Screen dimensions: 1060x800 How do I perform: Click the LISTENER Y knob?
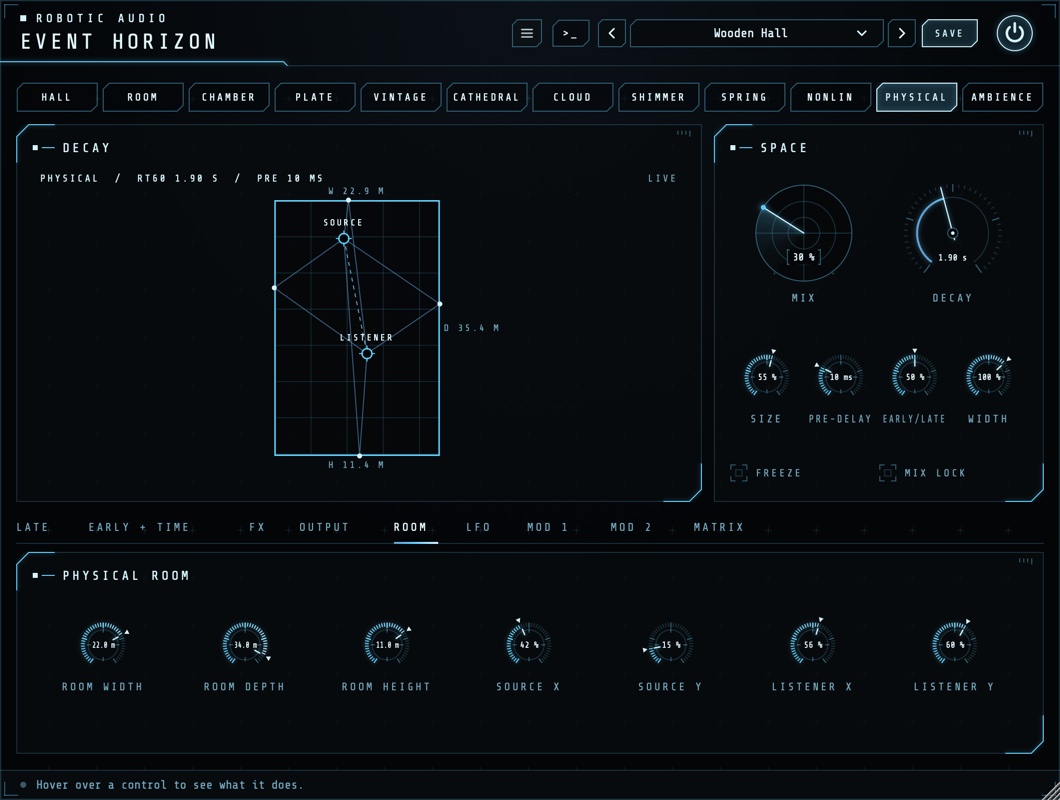coord(954,644)
